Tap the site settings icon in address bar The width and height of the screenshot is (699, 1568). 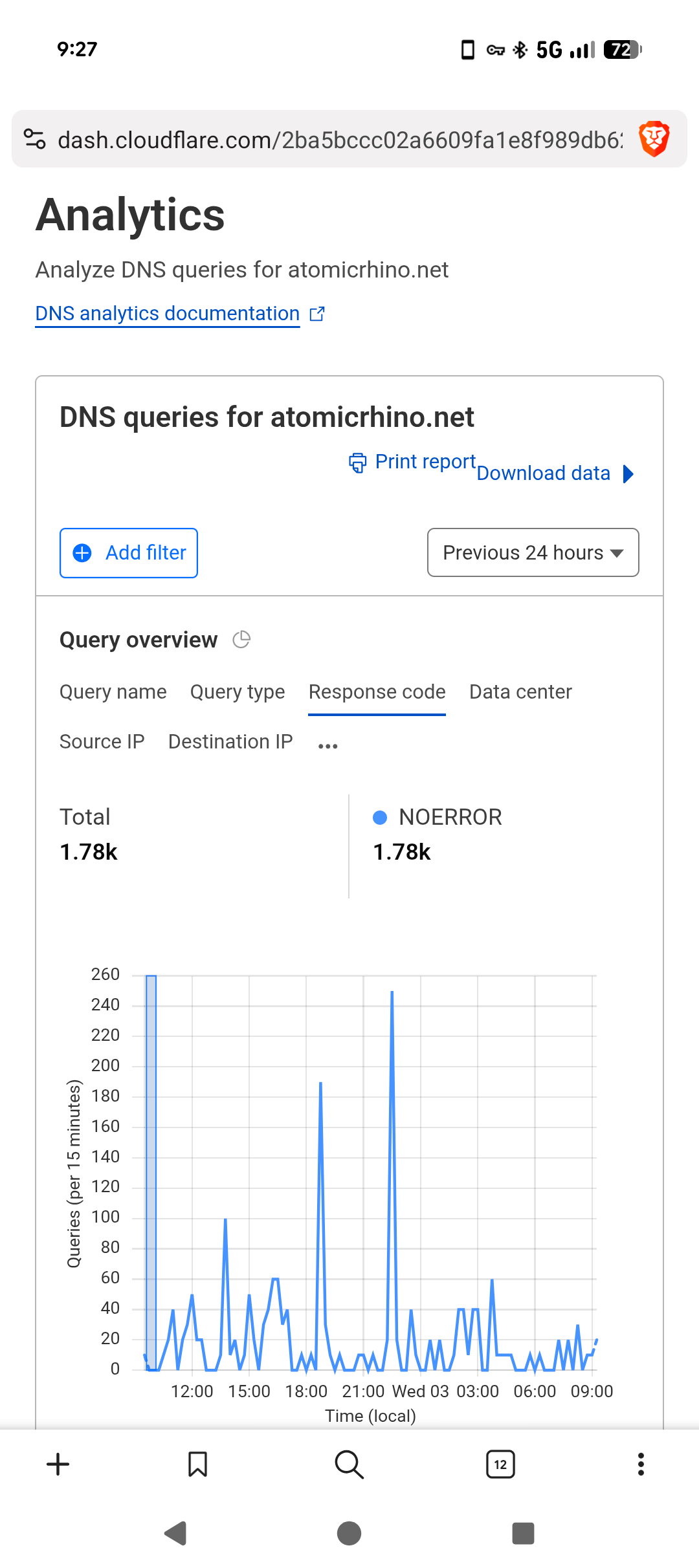34,139
